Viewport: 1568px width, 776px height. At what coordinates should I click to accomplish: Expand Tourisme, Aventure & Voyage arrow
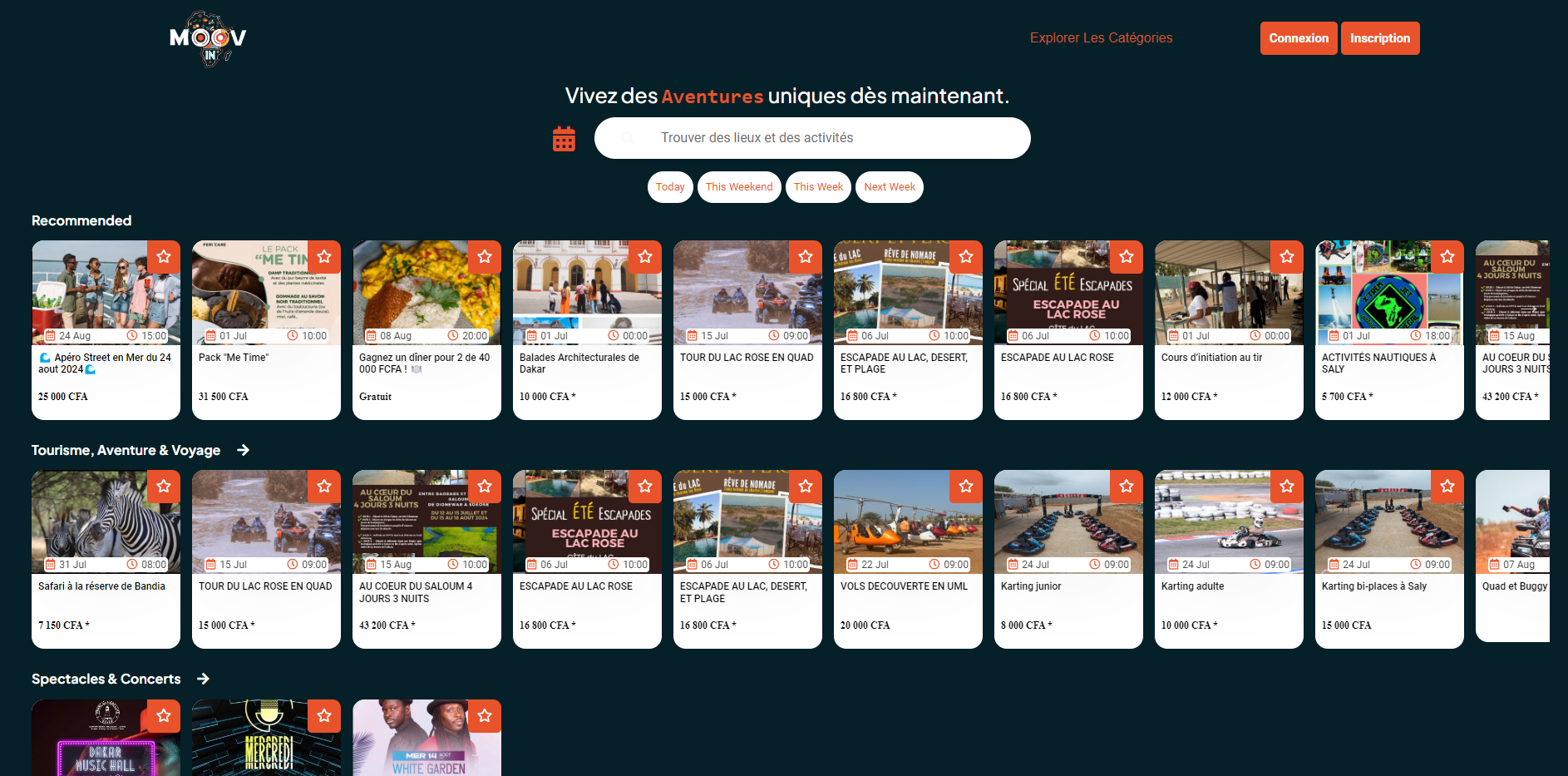pos(243,450)
